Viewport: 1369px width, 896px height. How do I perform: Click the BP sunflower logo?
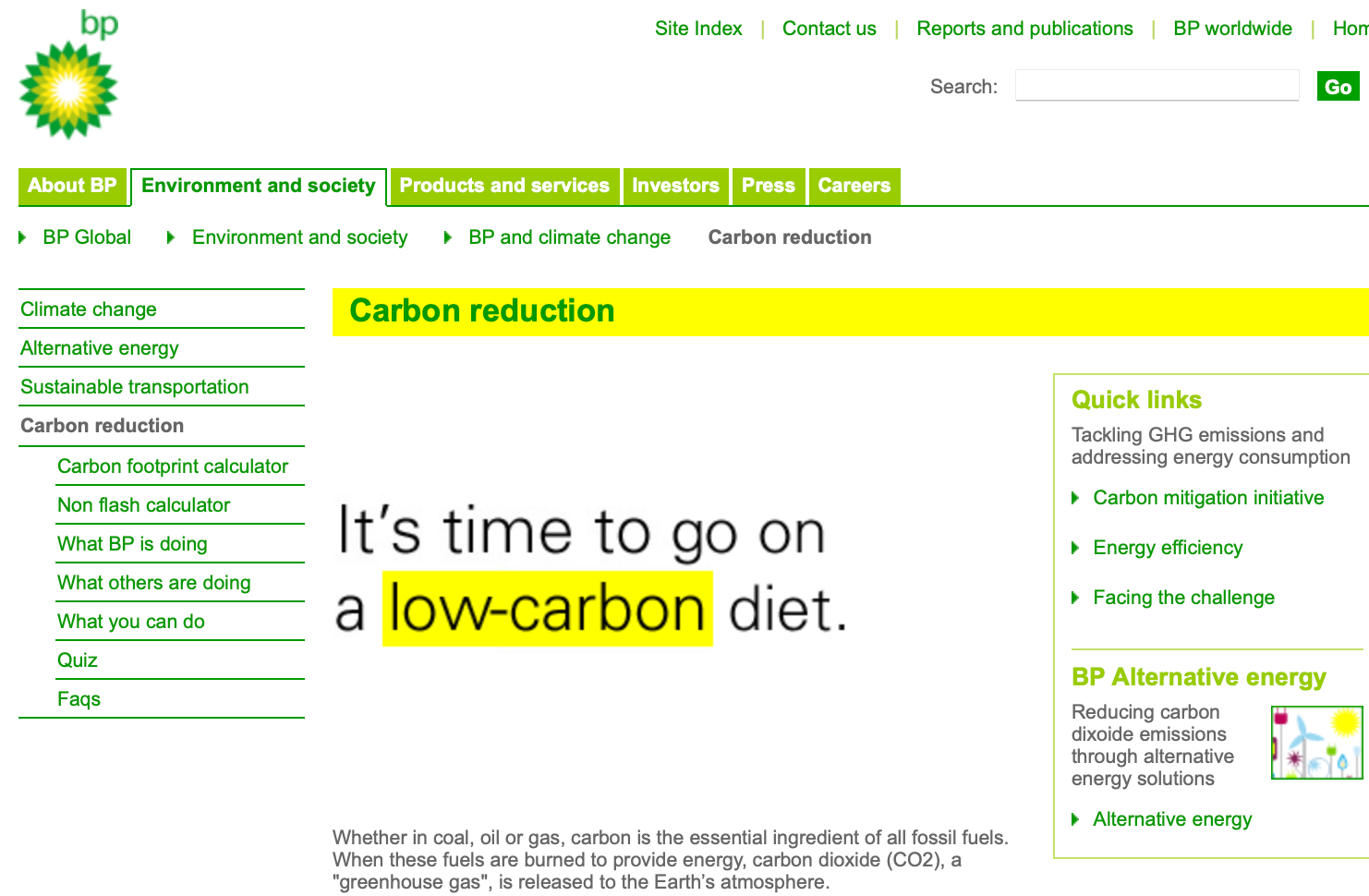(x=69, y=75)
